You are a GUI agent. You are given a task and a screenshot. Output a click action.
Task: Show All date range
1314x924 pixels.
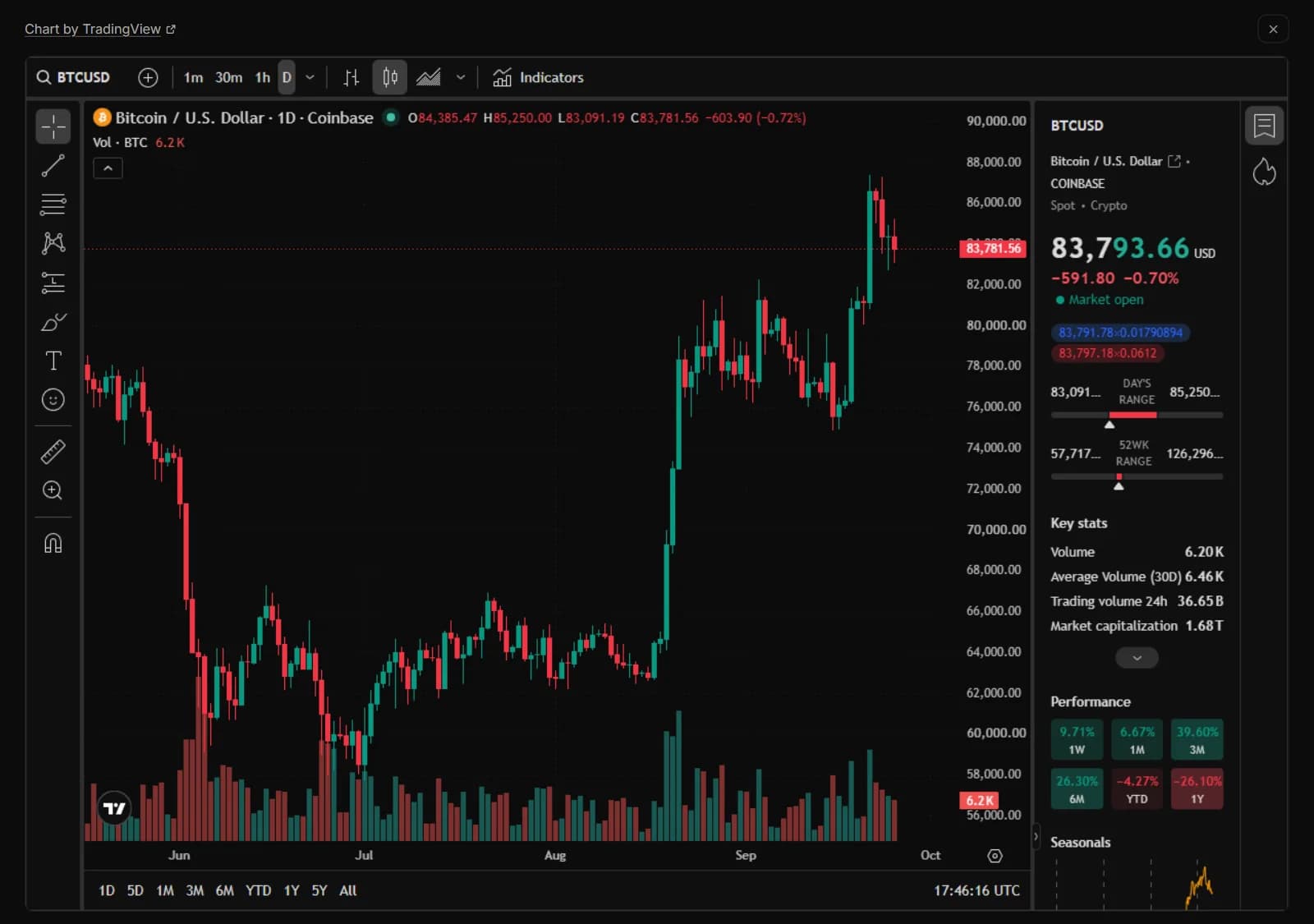click(x=348, y=890)
